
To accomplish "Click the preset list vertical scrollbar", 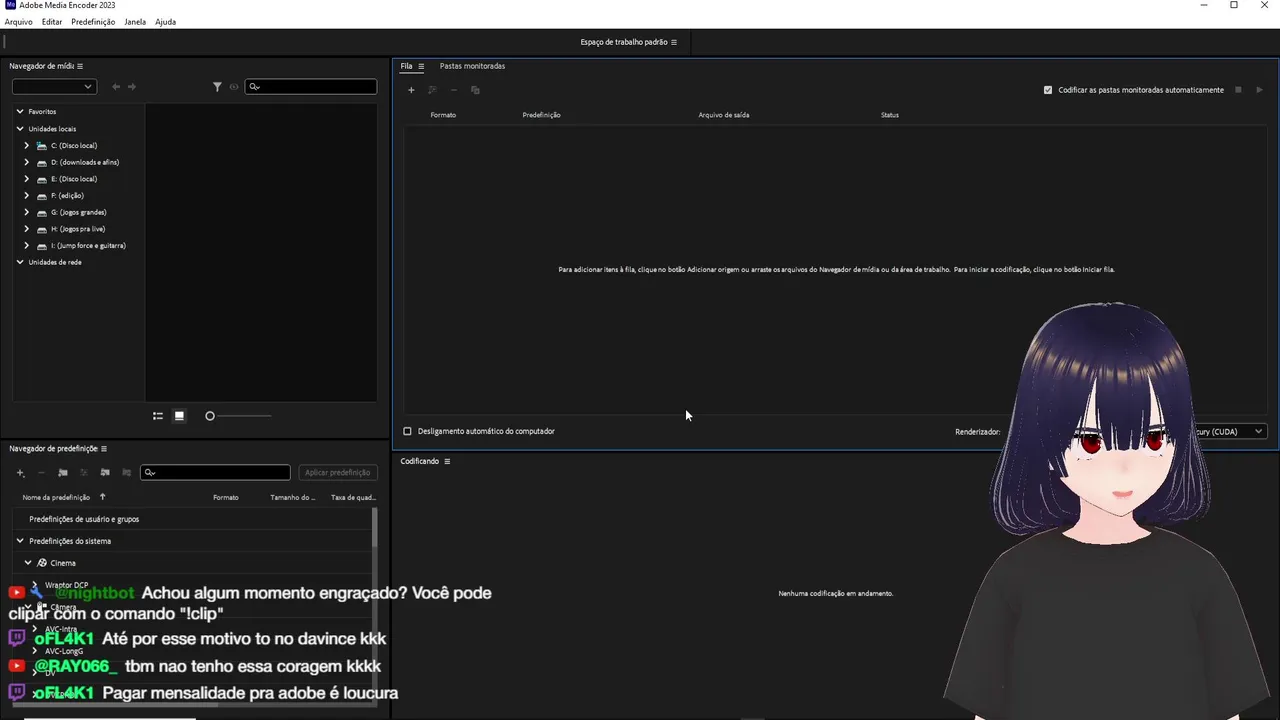I will 375,528.
